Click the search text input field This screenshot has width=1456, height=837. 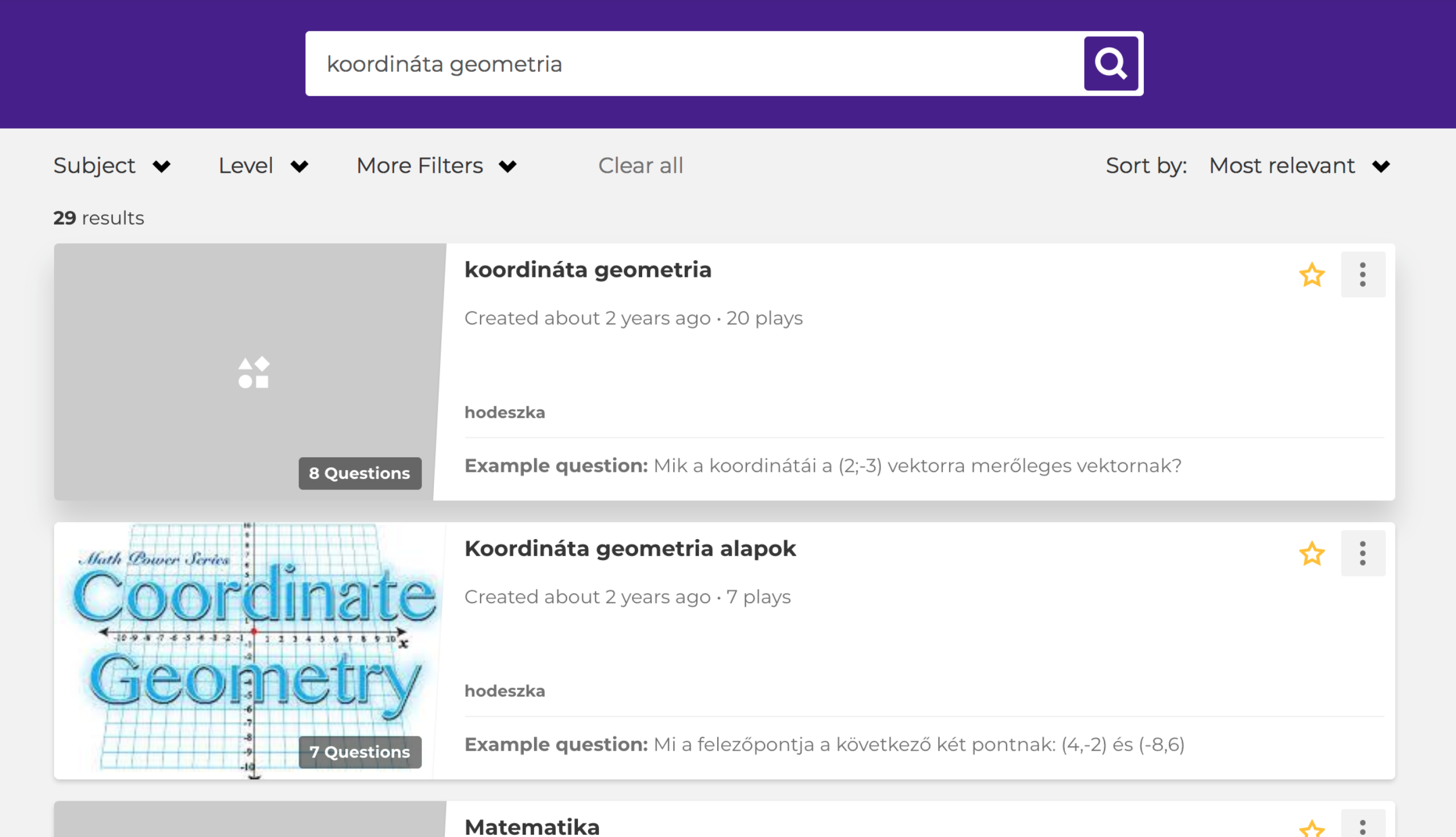[x=690, y=64]
